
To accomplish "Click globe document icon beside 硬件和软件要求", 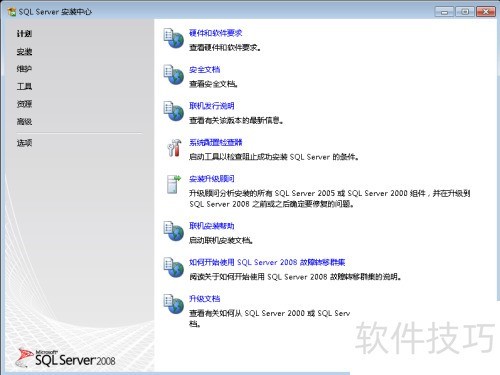I will [173, 38].
